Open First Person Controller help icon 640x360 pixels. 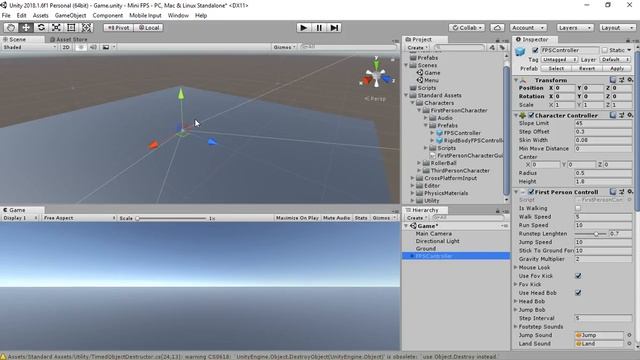click(x=613, y=191)
